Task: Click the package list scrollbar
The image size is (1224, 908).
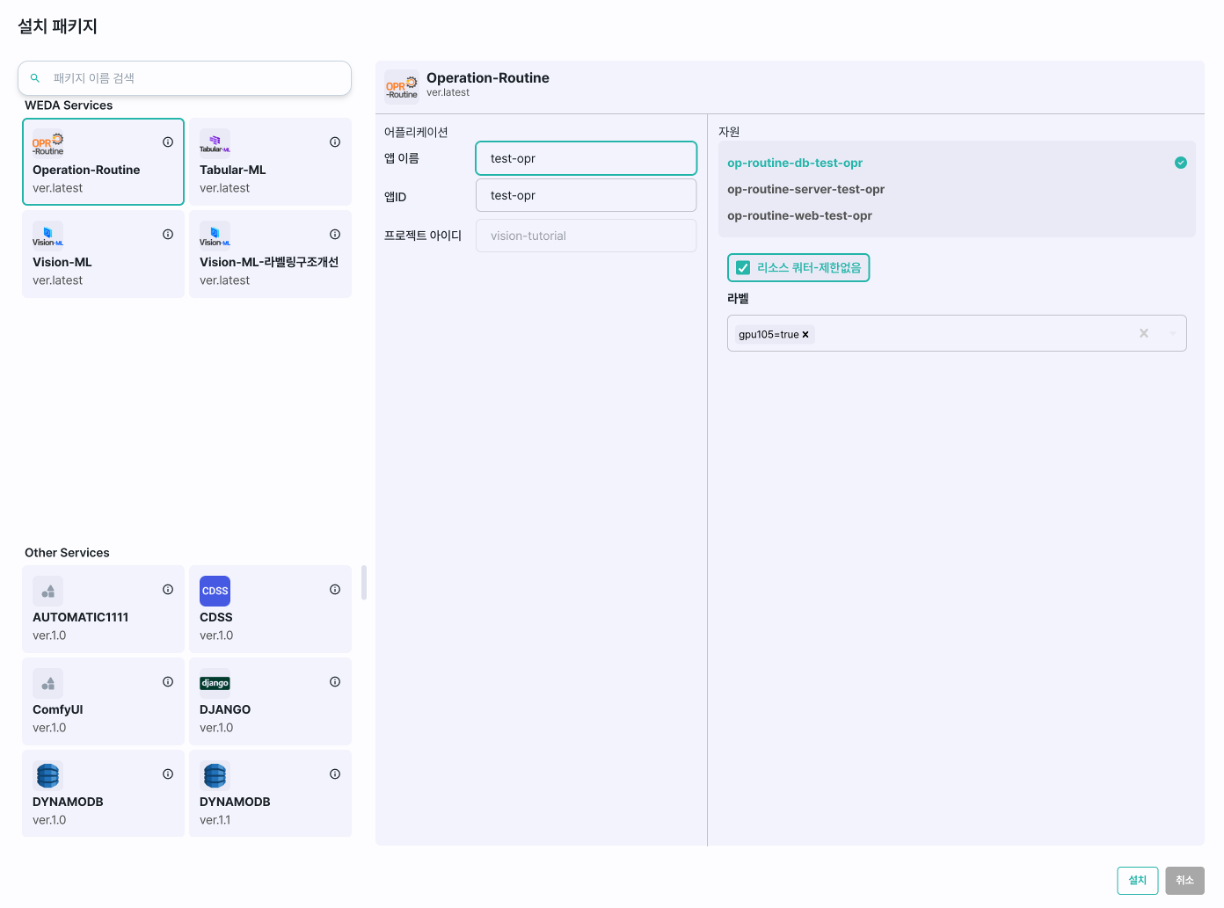Action: click(x=364, y=582)
